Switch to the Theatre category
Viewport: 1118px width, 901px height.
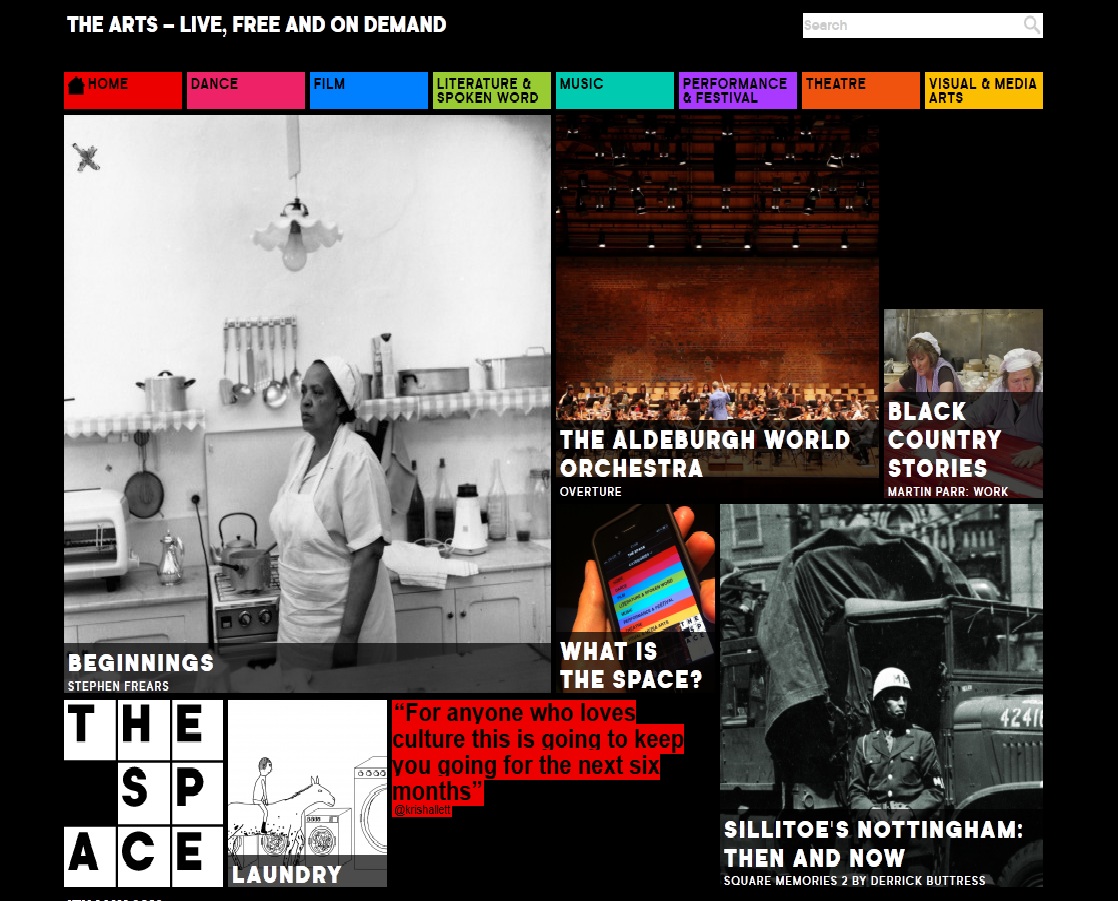point(861,91)
